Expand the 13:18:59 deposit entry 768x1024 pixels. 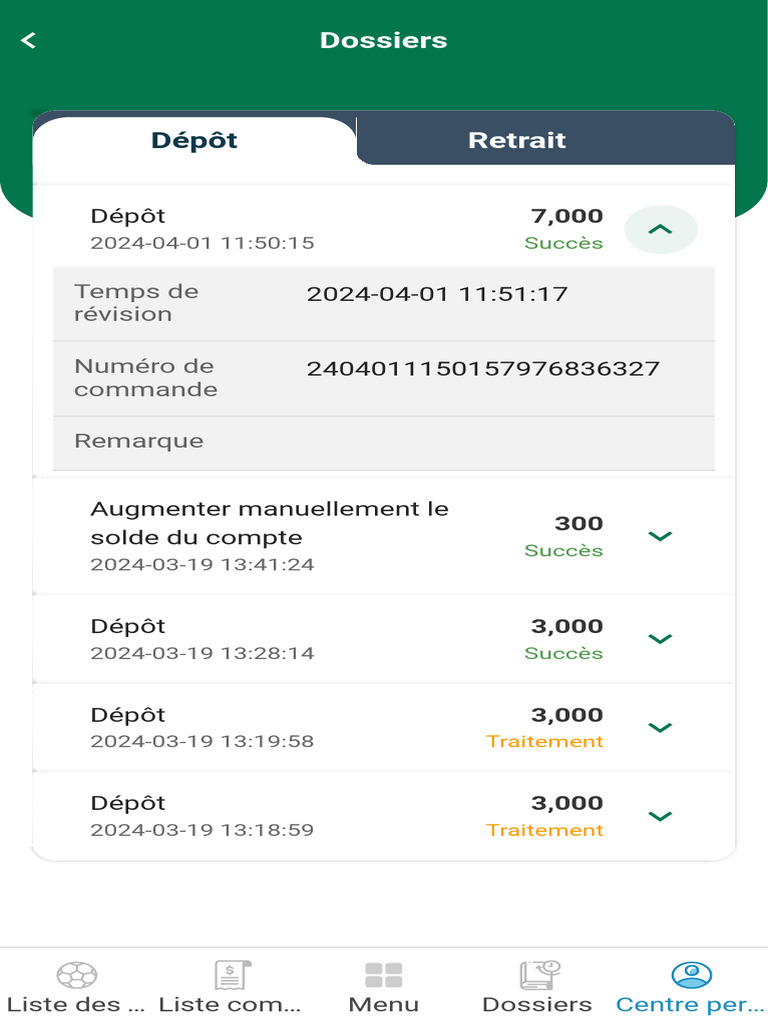point(660,816)
